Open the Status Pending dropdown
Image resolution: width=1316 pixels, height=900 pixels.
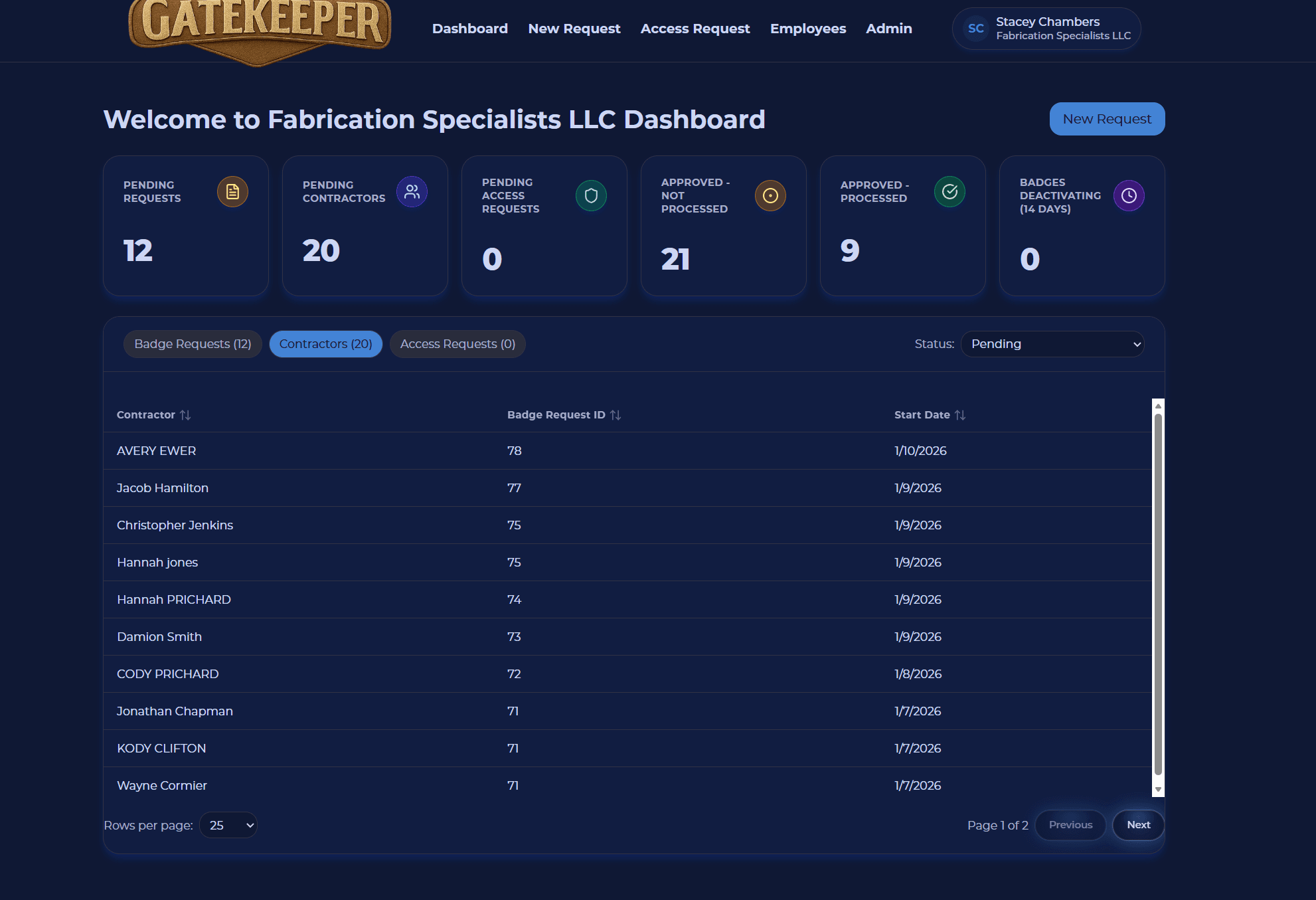1052,344
